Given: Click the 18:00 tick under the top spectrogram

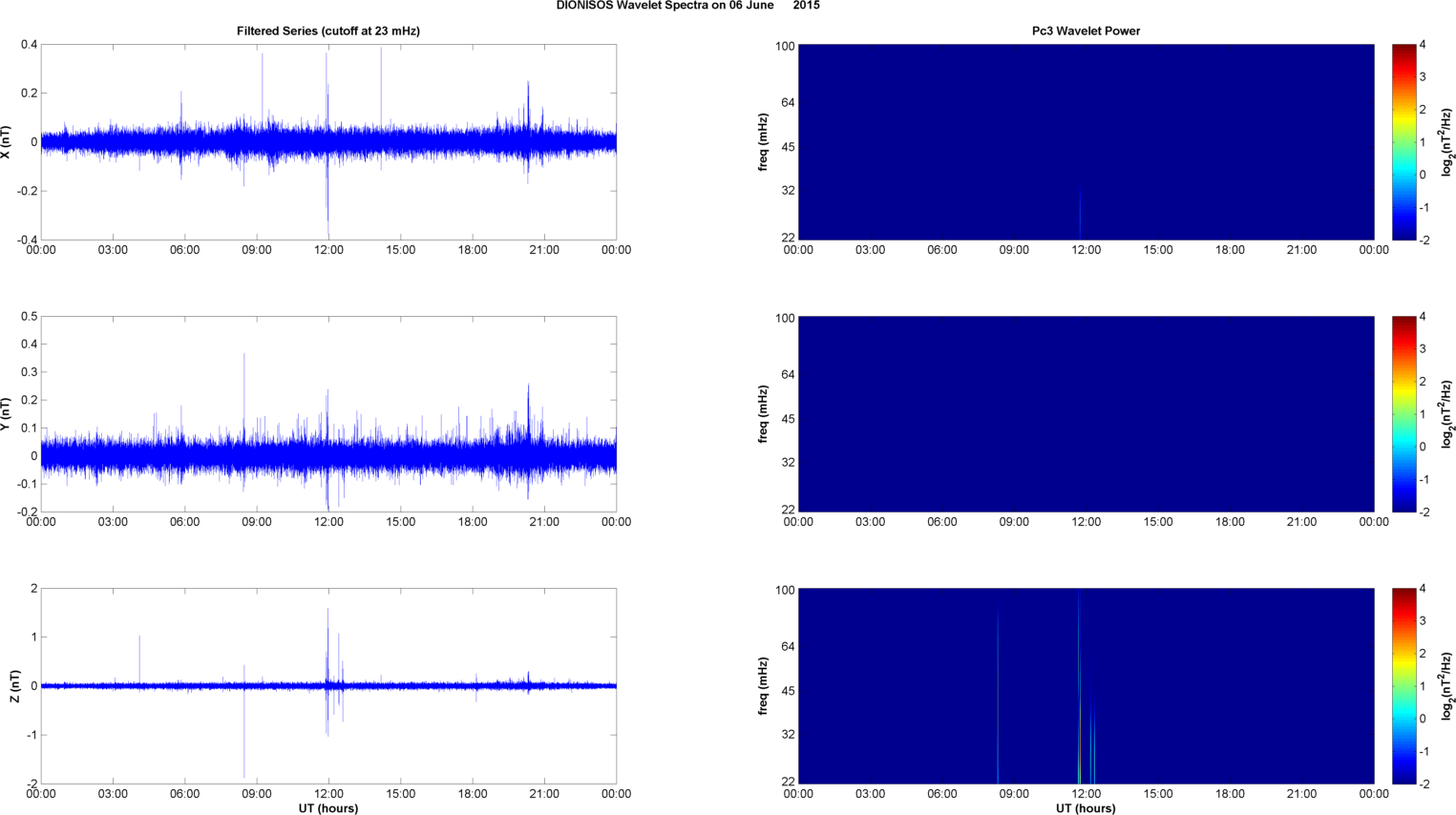Looking at the screenshot, I should click(x=1230, y=250).
